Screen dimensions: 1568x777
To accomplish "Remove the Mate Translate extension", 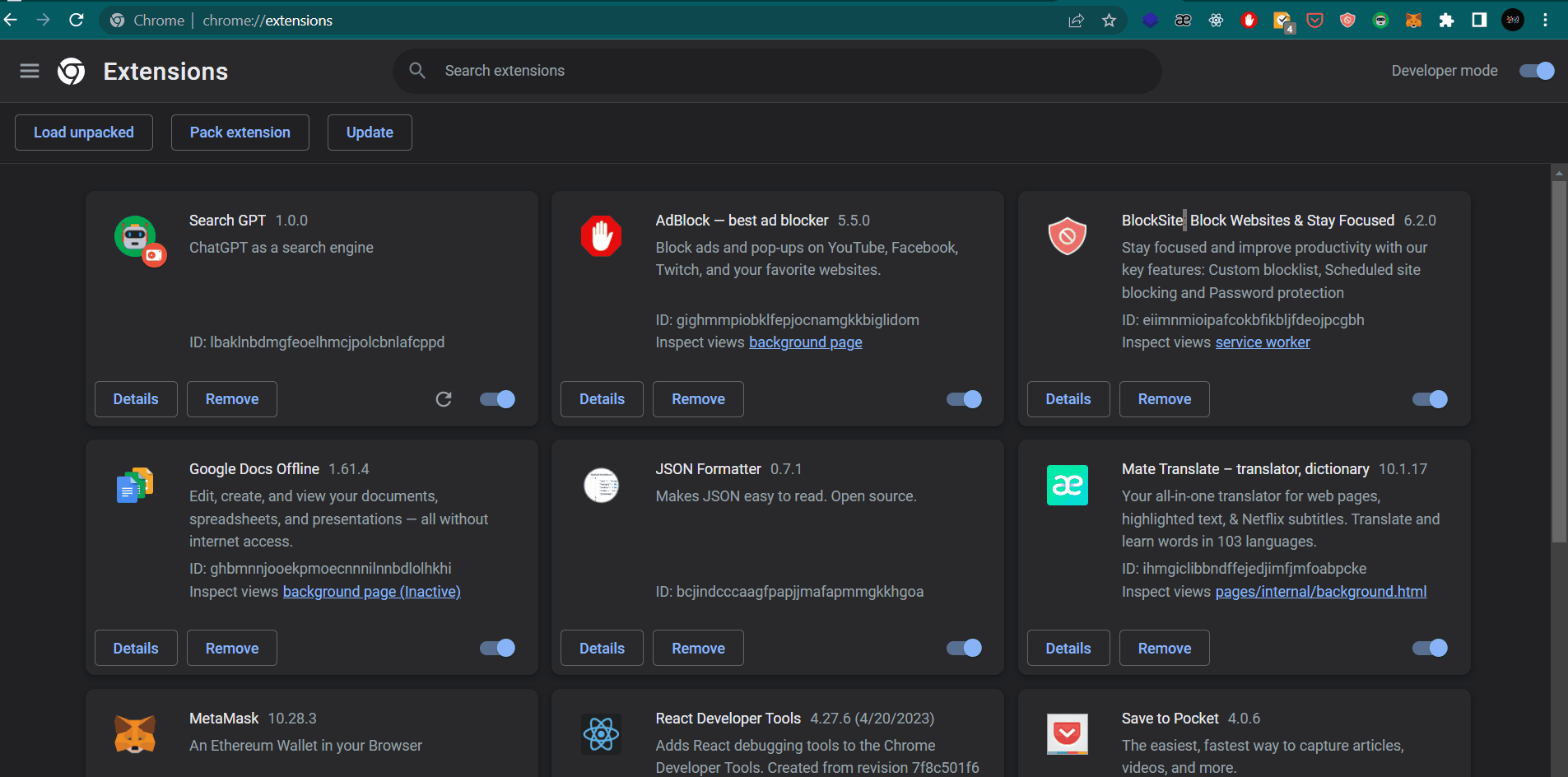I will tap(1165, 648).
